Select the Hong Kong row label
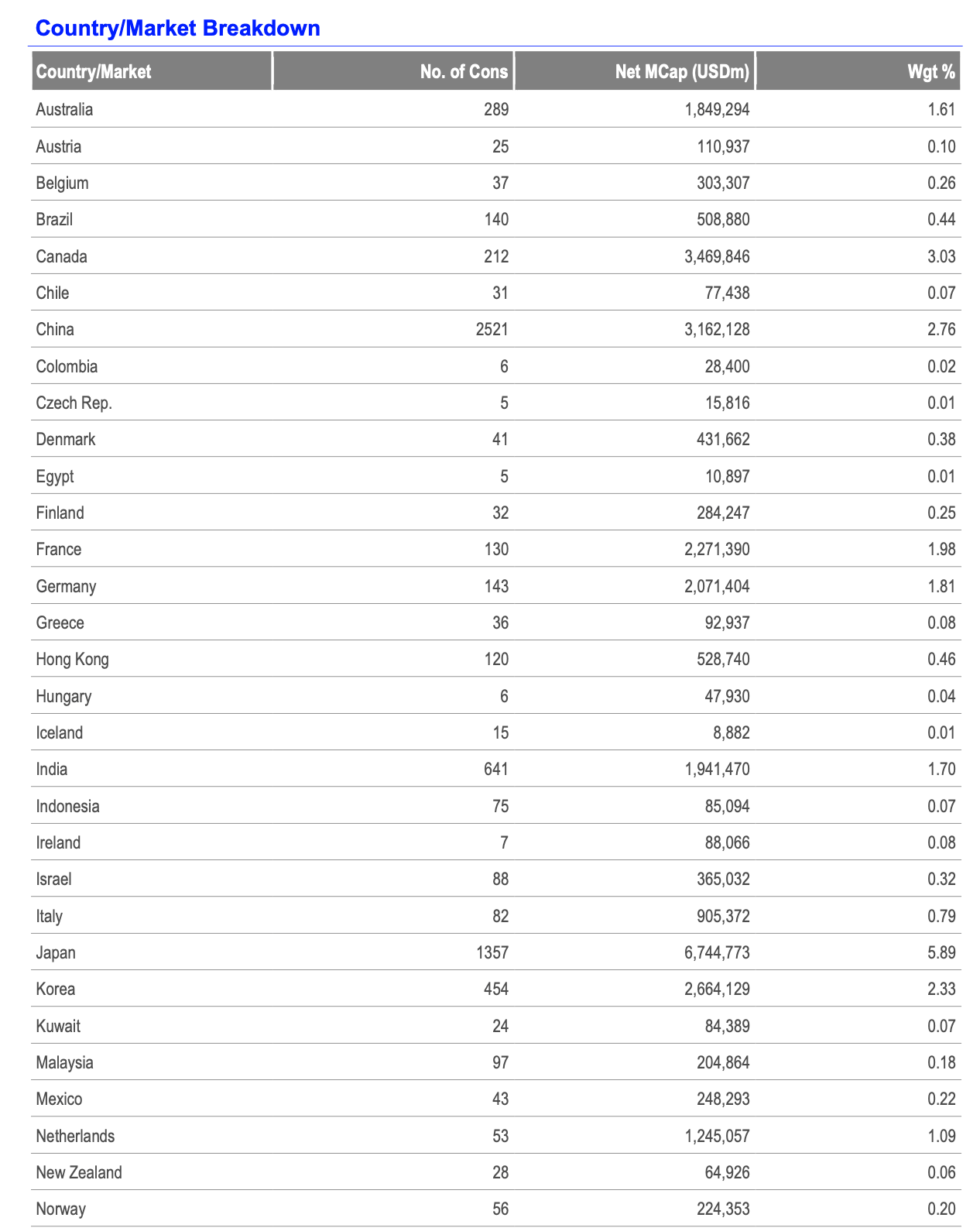The width and height of the screenshot is (980, 1228). tap(72, 660)
